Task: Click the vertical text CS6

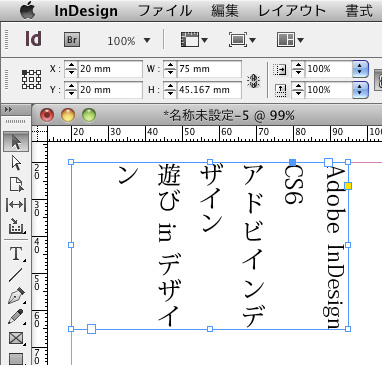Action: point(293,184)
